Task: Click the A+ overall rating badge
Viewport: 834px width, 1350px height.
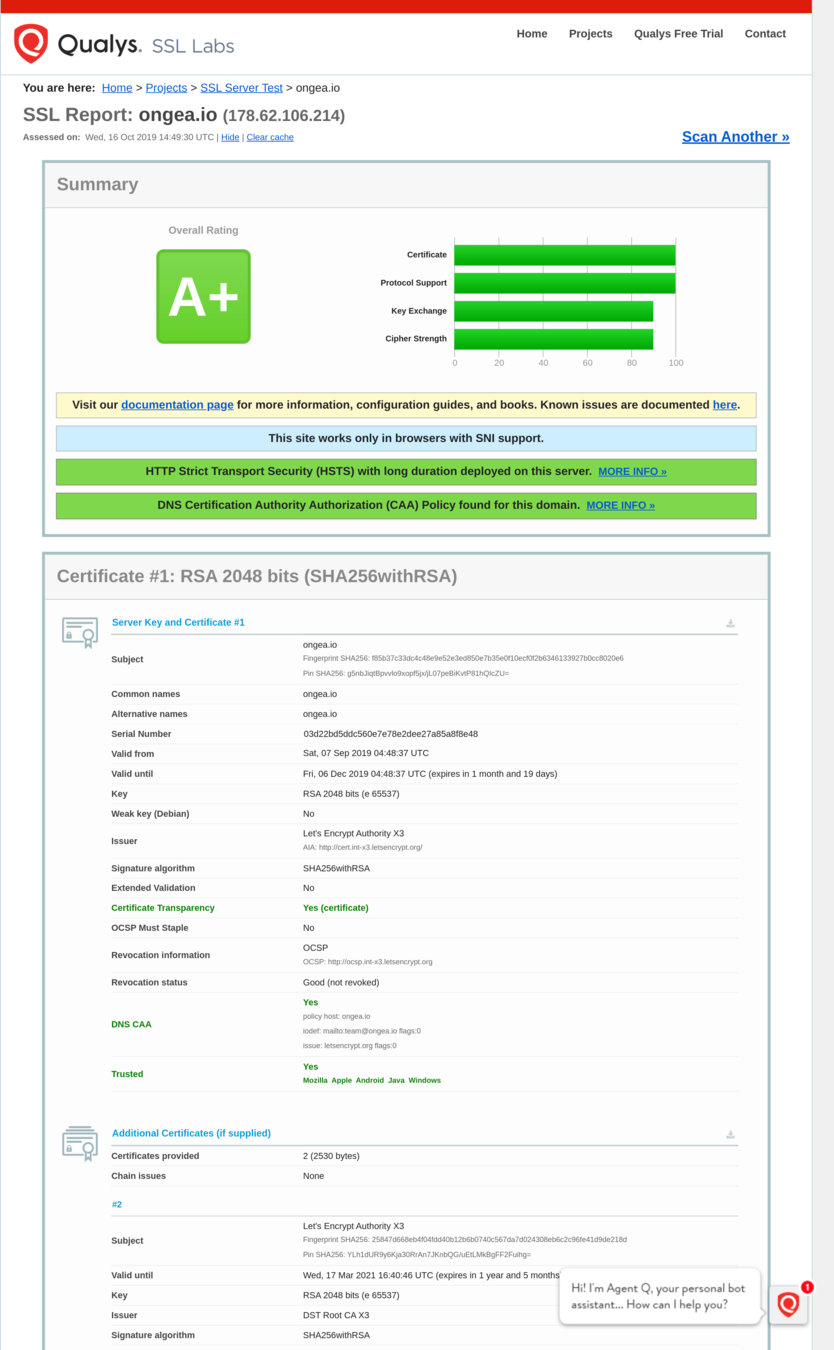Action: click(x=203, y=296)
